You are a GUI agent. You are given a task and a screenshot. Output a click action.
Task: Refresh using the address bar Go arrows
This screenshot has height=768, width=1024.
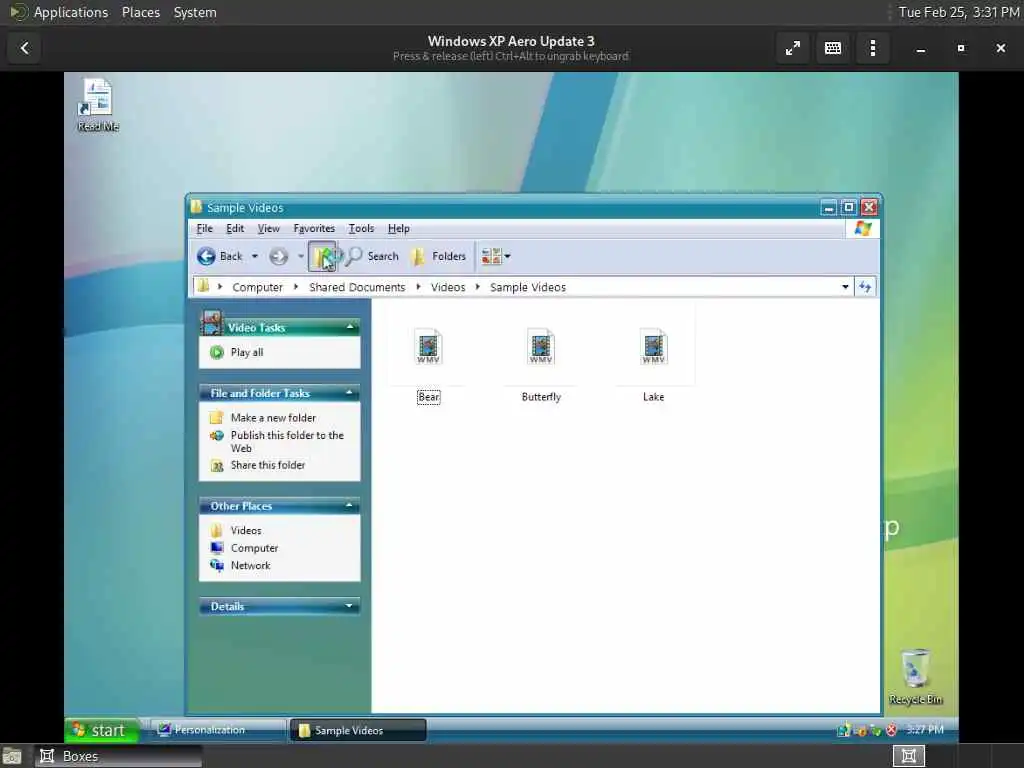pos(865,287)
